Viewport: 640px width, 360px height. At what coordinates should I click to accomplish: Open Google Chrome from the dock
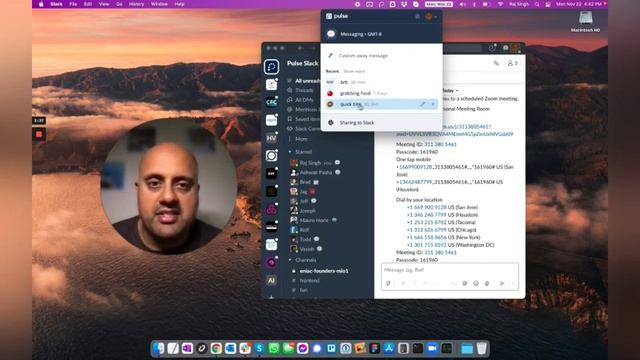[x=216, y=348]
